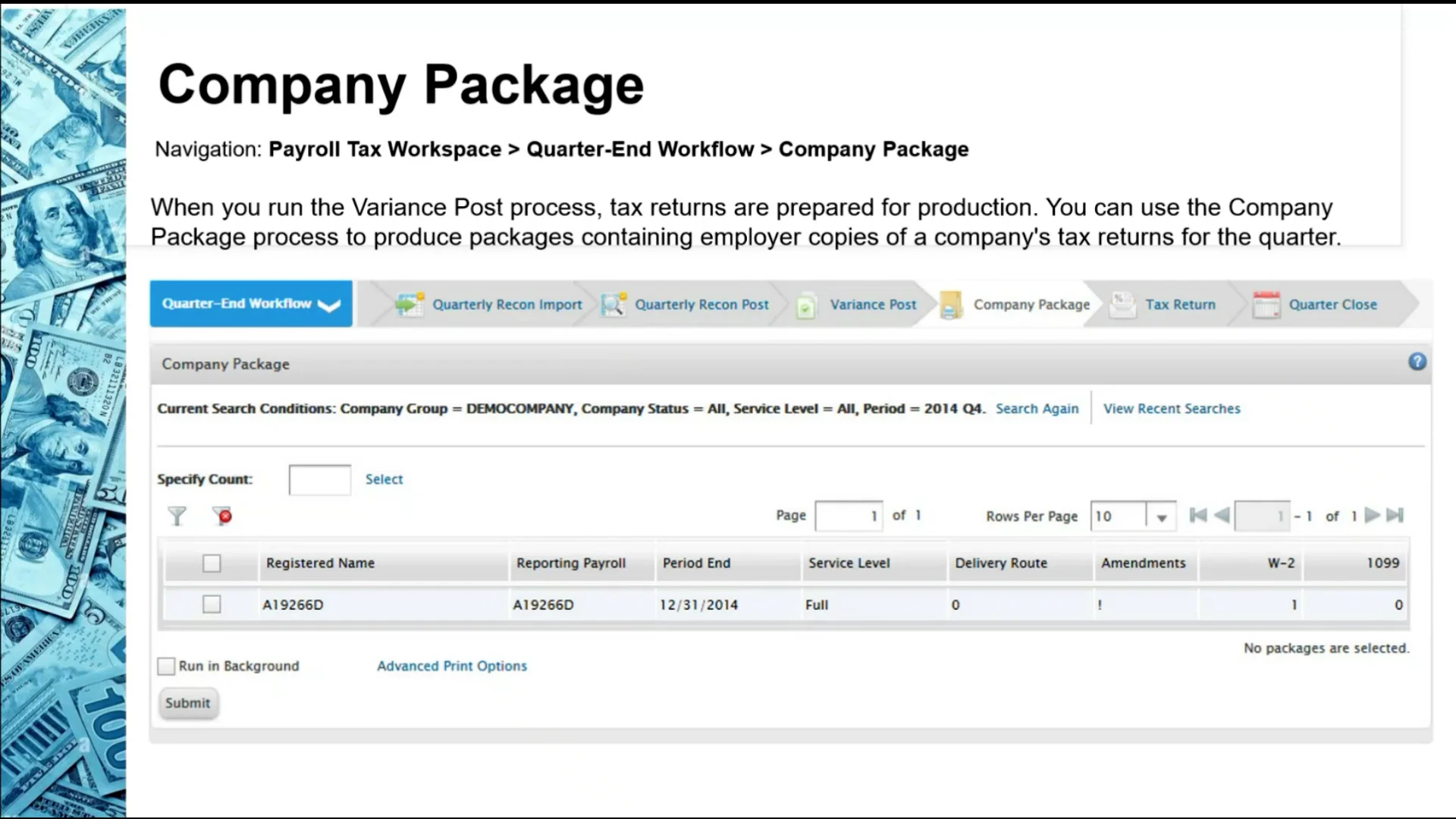This screenshot has height=819, width=1456.
Task: Select the A19266D row checkbox
Action: click(212, 604)
